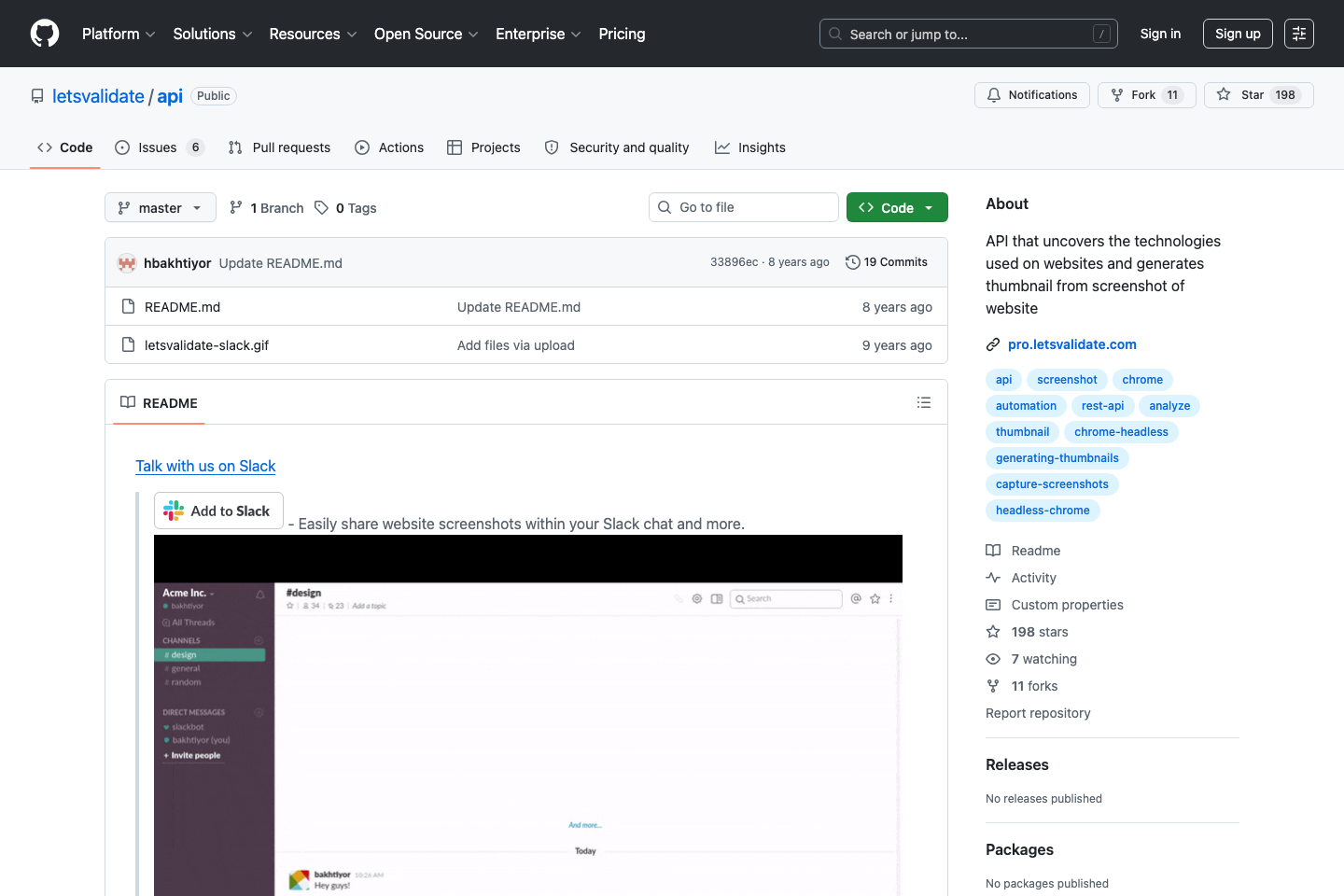Click the Sign up button

point(1238,34)
